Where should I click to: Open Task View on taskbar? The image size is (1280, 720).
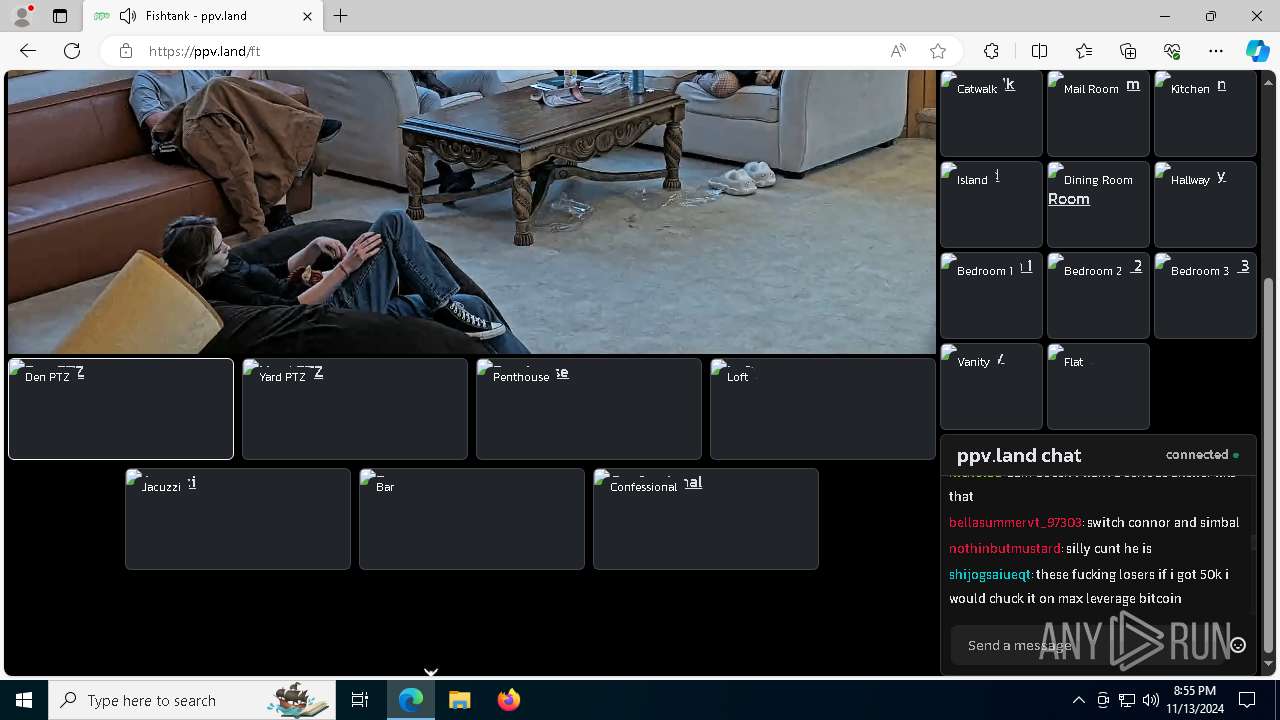point(361,700)
